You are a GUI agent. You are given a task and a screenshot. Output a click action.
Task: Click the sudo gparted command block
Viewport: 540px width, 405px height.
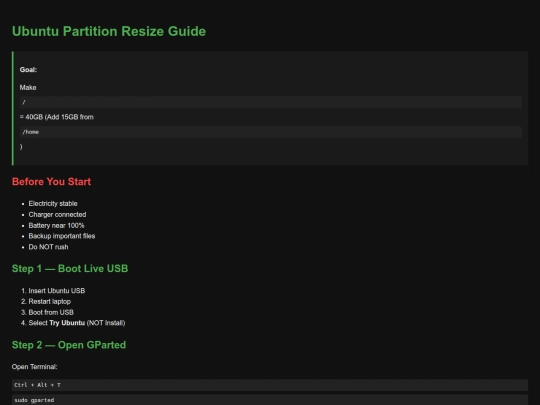(270, 400)
